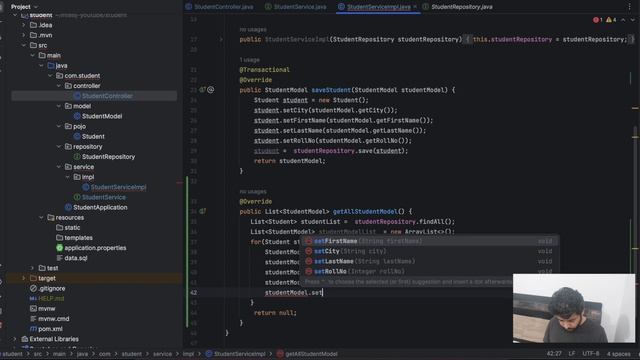The width and height of the screenshot is (640, 360).
Task: Collapse the resources folder
Action: pos(41,218)
